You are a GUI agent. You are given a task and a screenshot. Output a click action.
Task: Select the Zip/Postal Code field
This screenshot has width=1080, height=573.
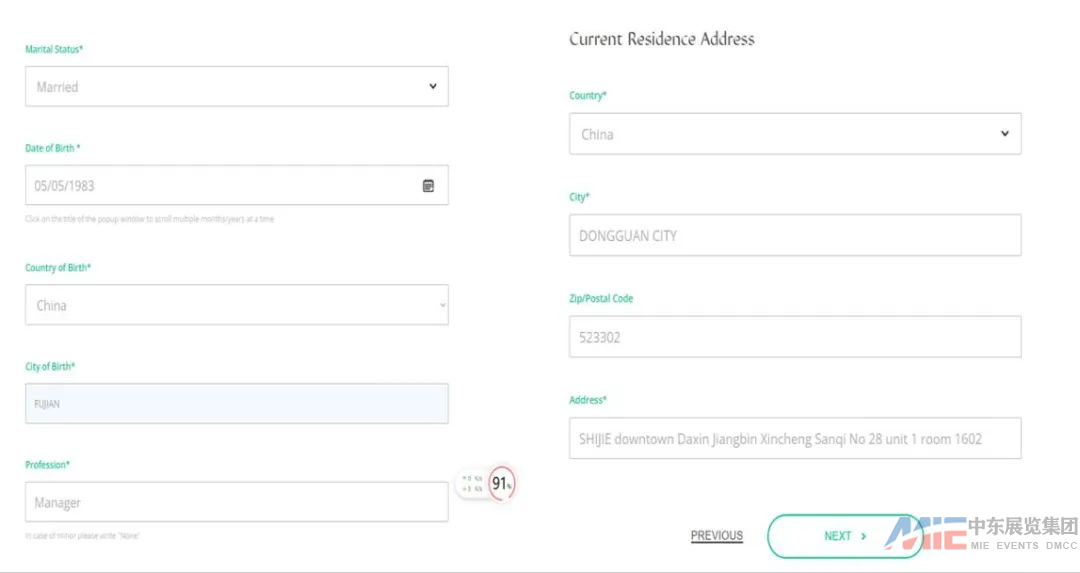tap(794, 337)
